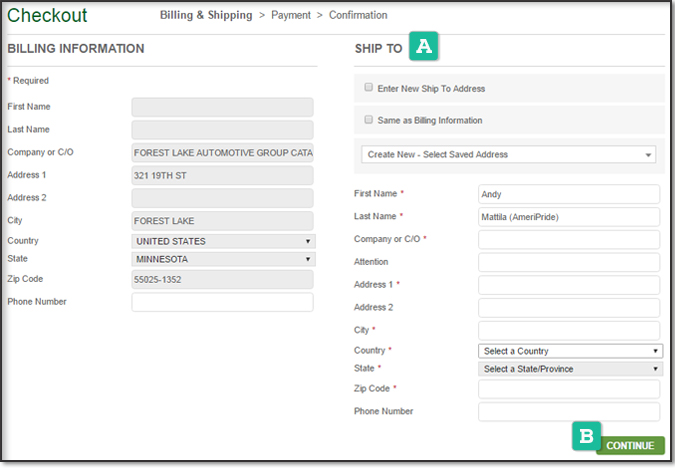Focus the shipping Company or C/O field

tap(569, 240)
